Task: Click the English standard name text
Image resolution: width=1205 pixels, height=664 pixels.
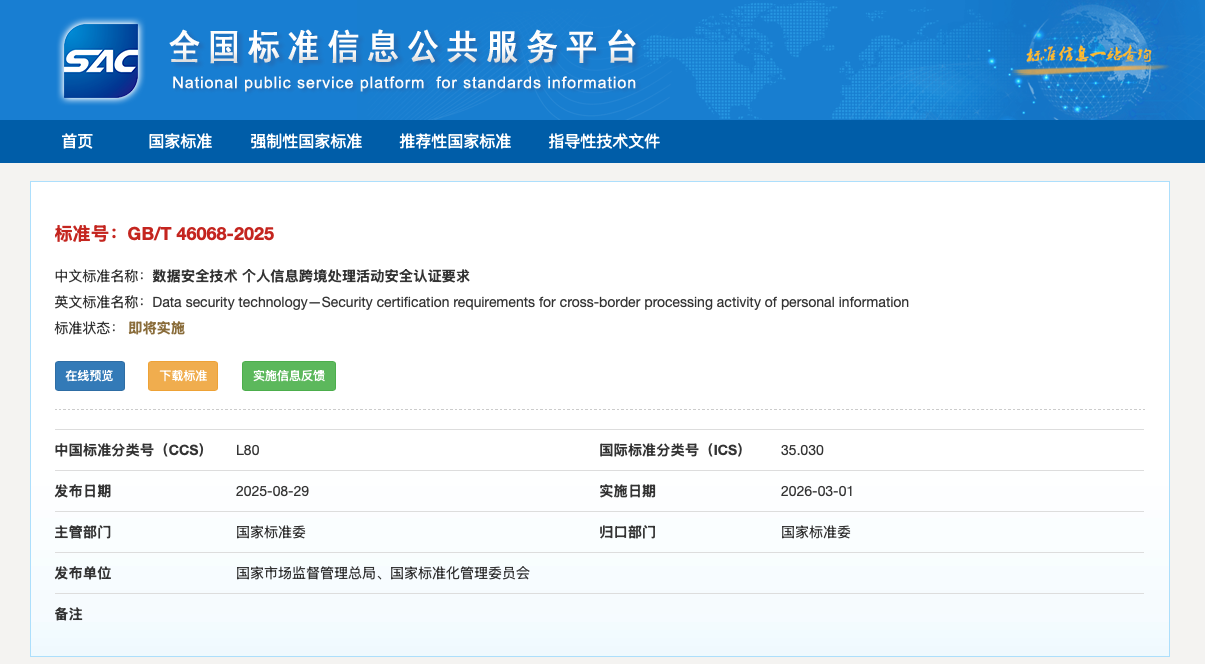Action: tap(530, 302)
